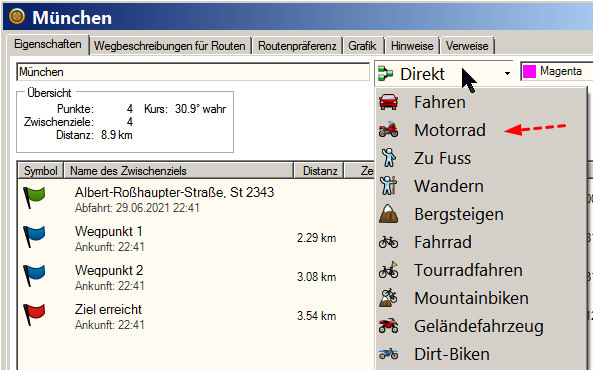This screenshot has height=370, width=593.
Task: Open the Wegbeschreibungen für Routen tab
Action: coord(170,46)
